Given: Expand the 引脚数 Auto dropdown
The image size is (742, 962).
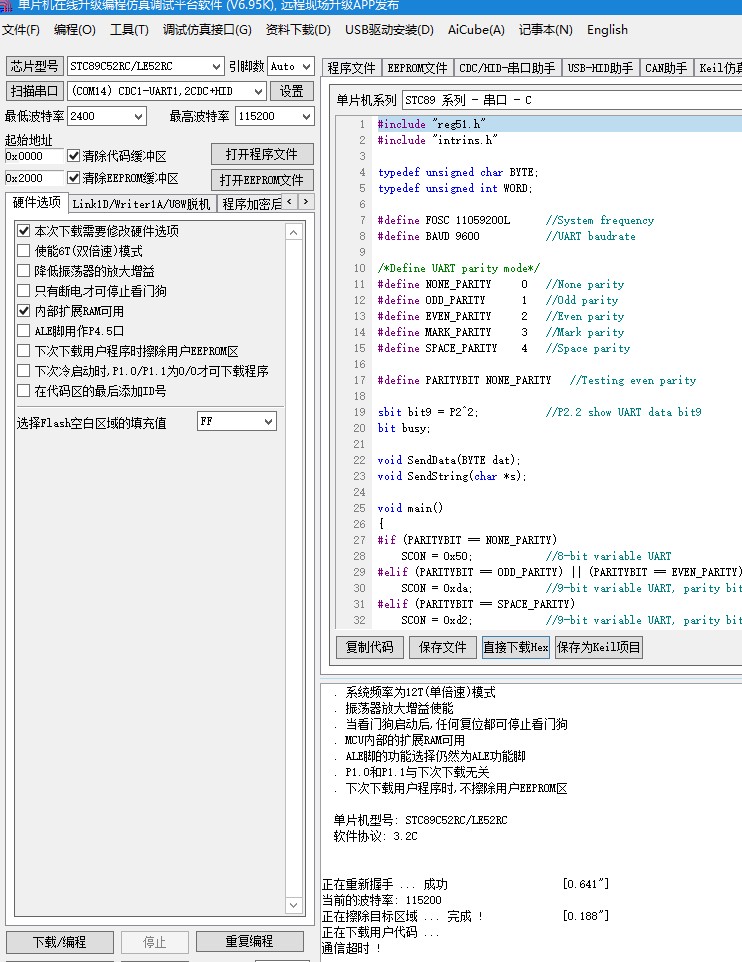Looking at the screenshot, I should point(306,66).
